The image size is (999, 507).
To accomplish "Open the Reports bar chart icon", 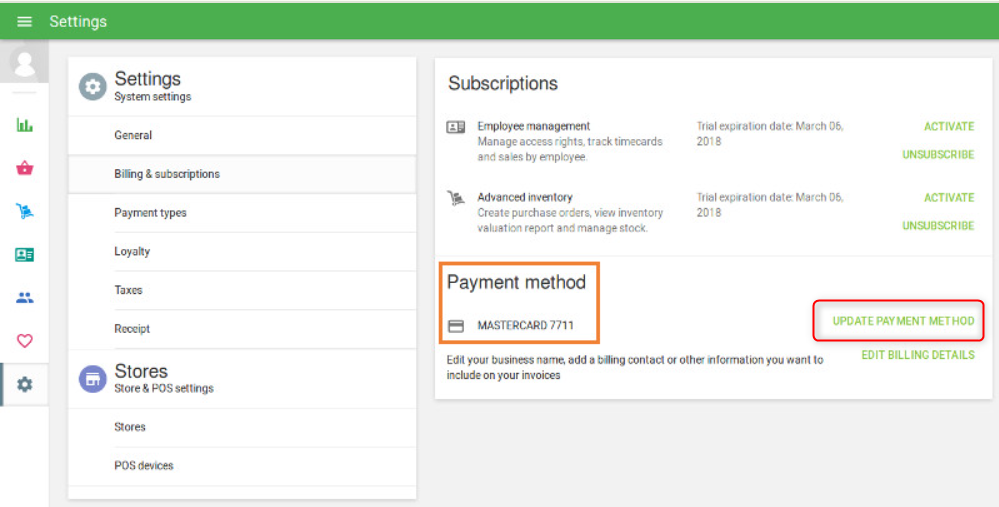I will coord(24,125).
